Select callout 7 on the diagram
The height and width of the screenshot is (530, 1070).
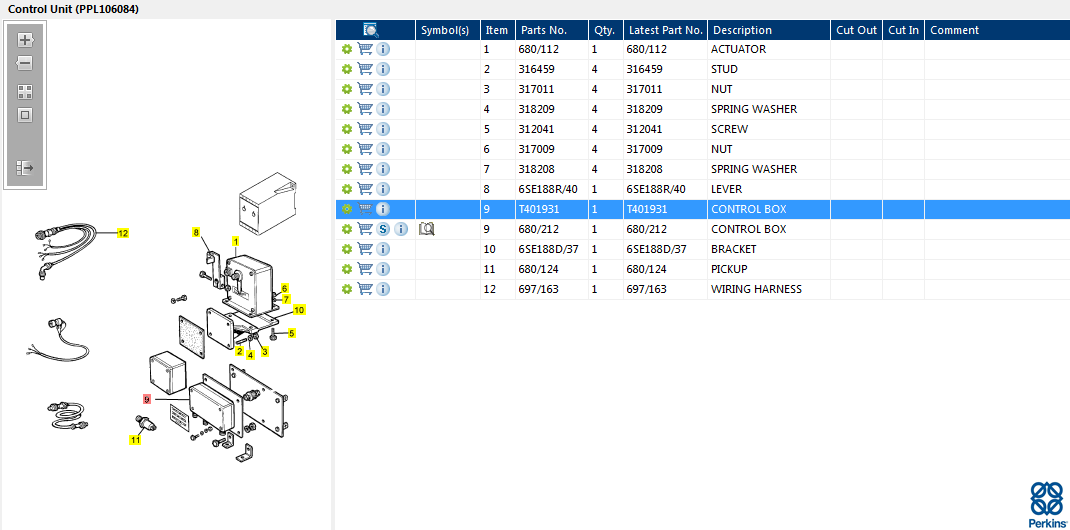(x=287, y=299)
